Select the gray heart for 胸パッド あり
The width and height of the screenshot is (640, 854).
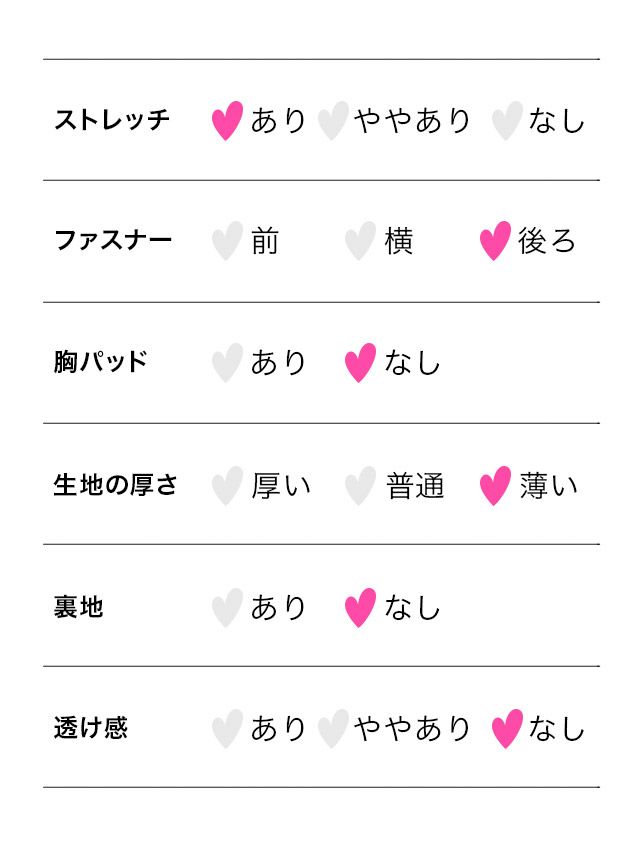coord(228,363)
